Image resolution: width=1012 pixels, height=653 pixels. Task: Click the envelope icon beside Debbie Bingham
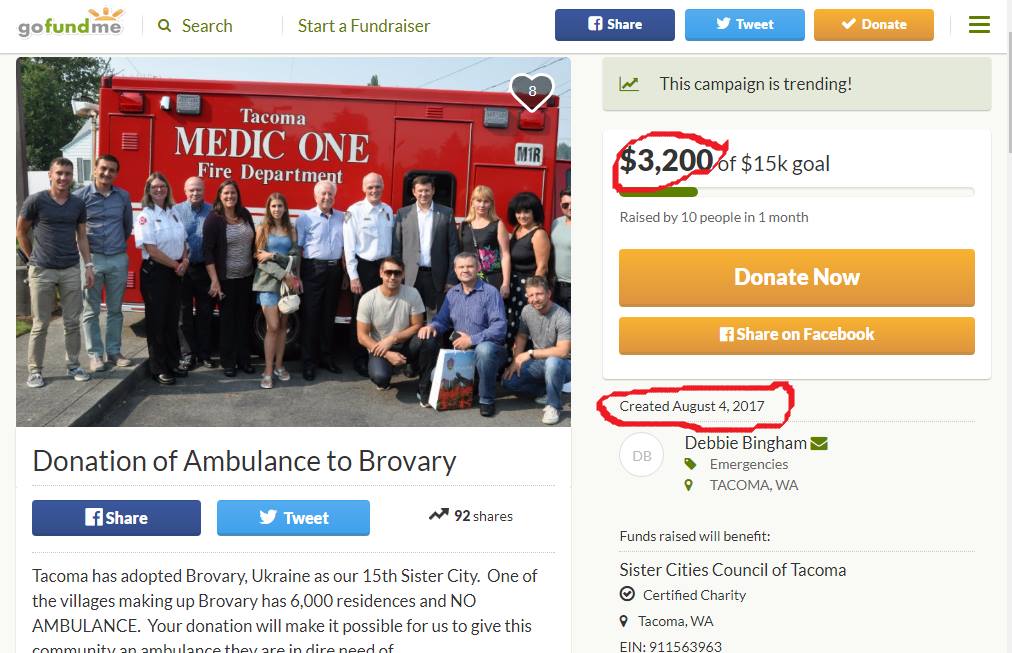[x=819, y=443]
